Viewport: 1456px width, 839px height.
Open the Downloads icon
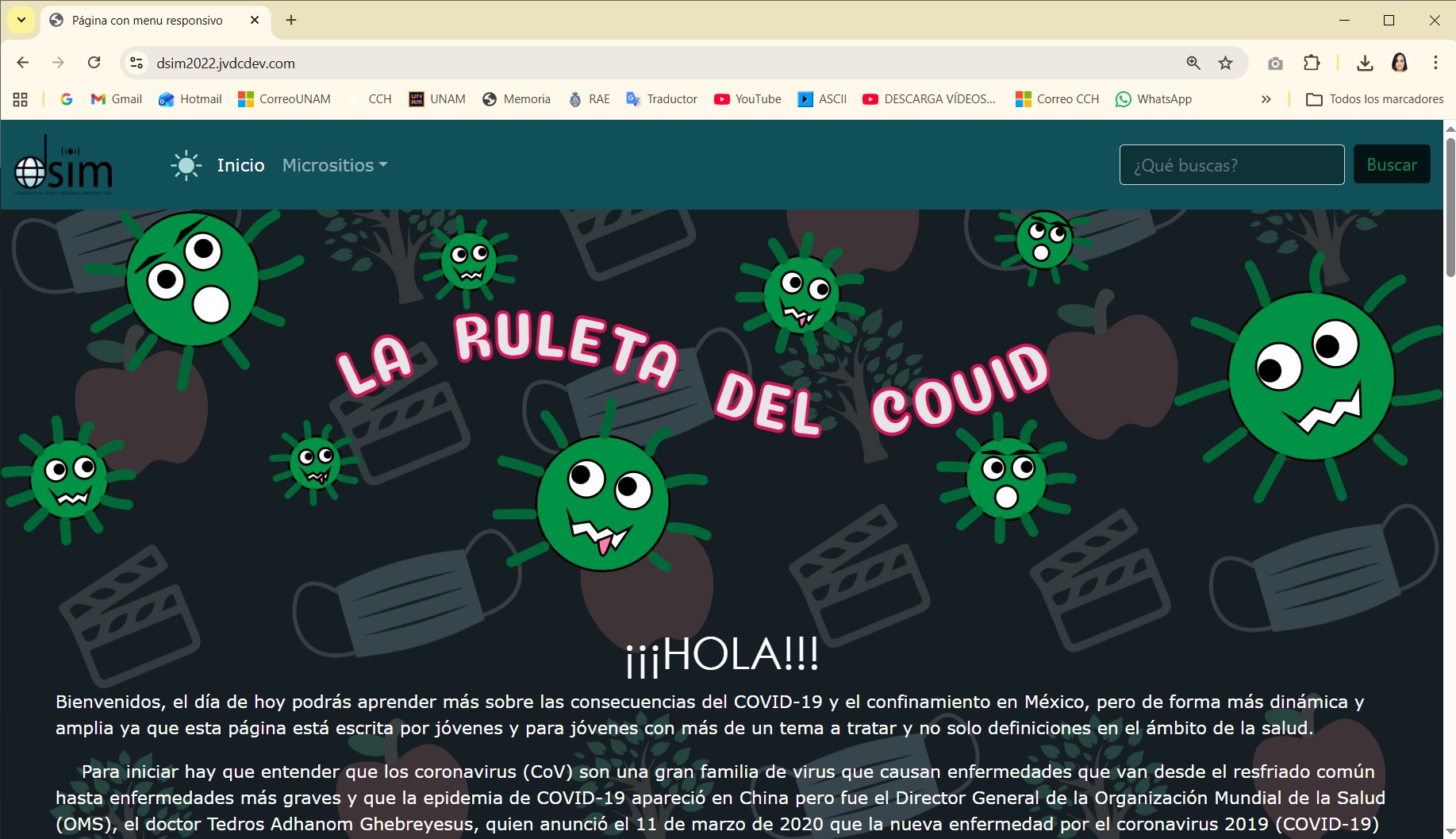click(1365, 63)
